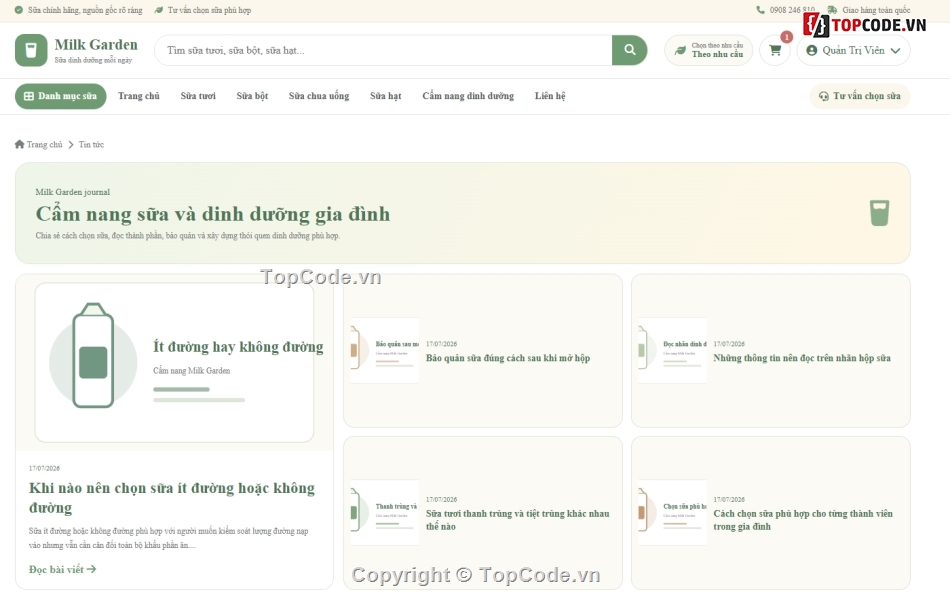950x605 pixels.
Task: Click the delivery truck icon in top bar
Action: tap(832, 10)
